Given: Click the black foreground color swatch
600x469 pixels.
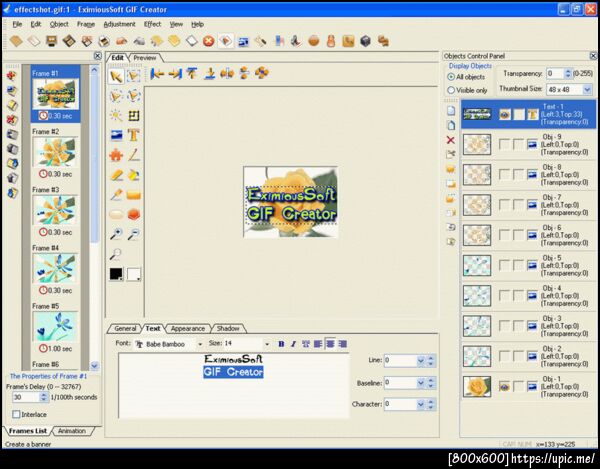Looking at the screenshot, I should tap(116, 274).
